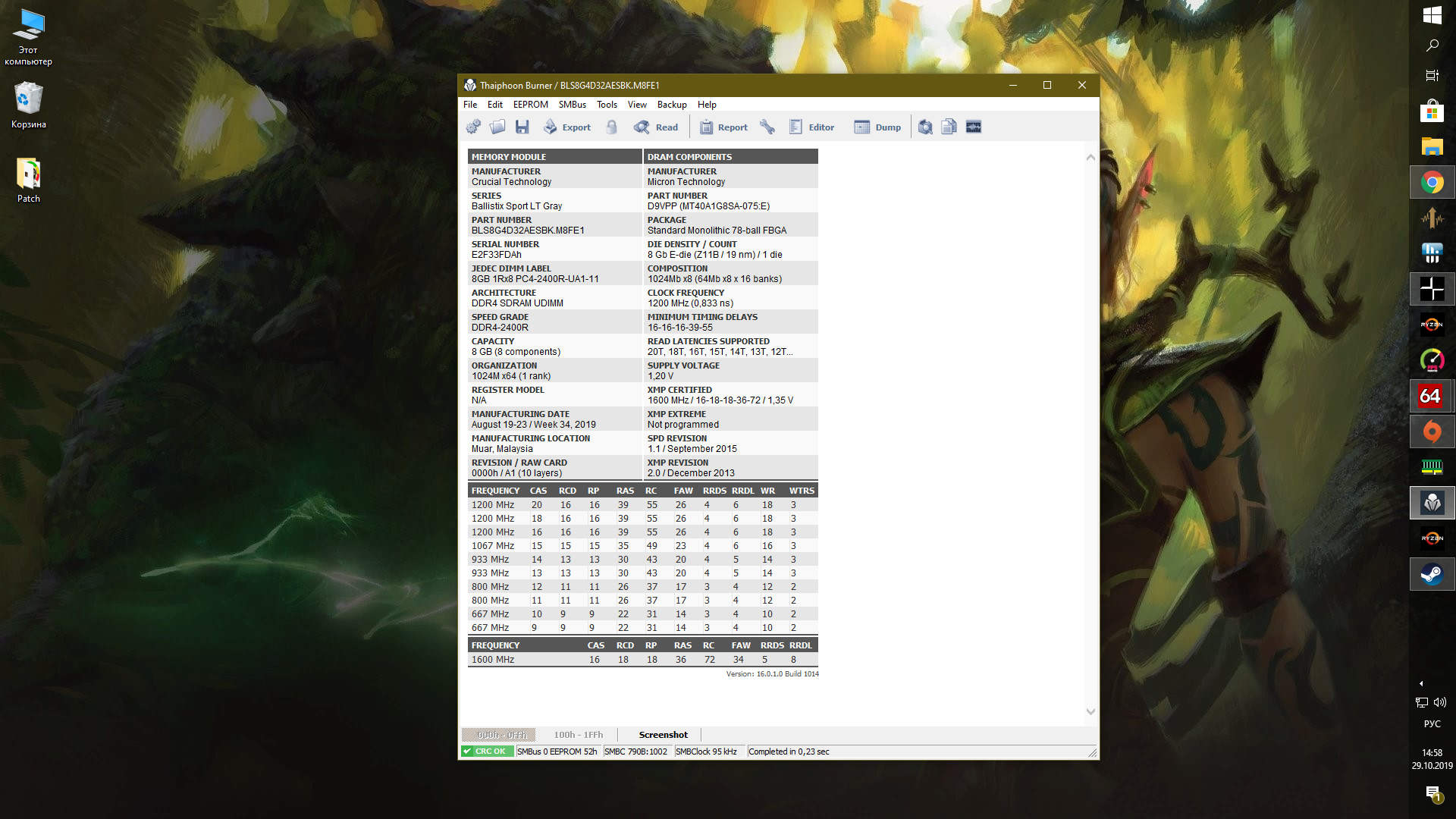This screenshot has height=819, width=1456.
Task: Switch to Google Chrome in taskbar
Action: [x=1432, y=183]
